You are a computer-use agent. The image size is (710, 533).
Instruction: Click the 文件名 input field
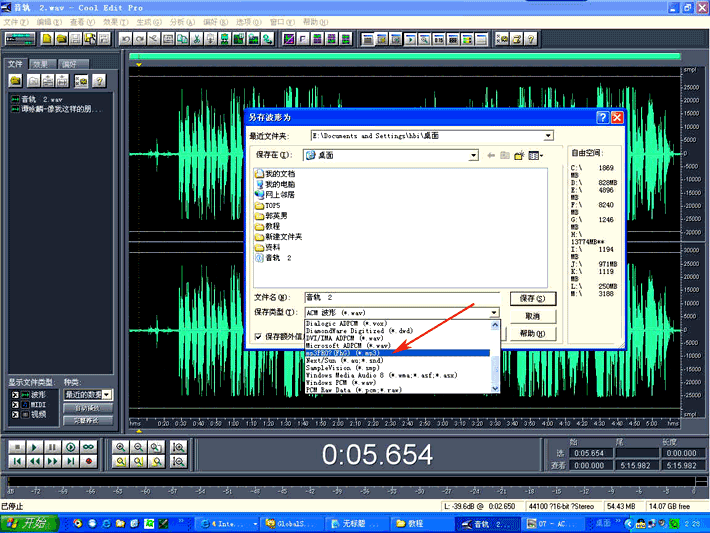coord(400,297)
